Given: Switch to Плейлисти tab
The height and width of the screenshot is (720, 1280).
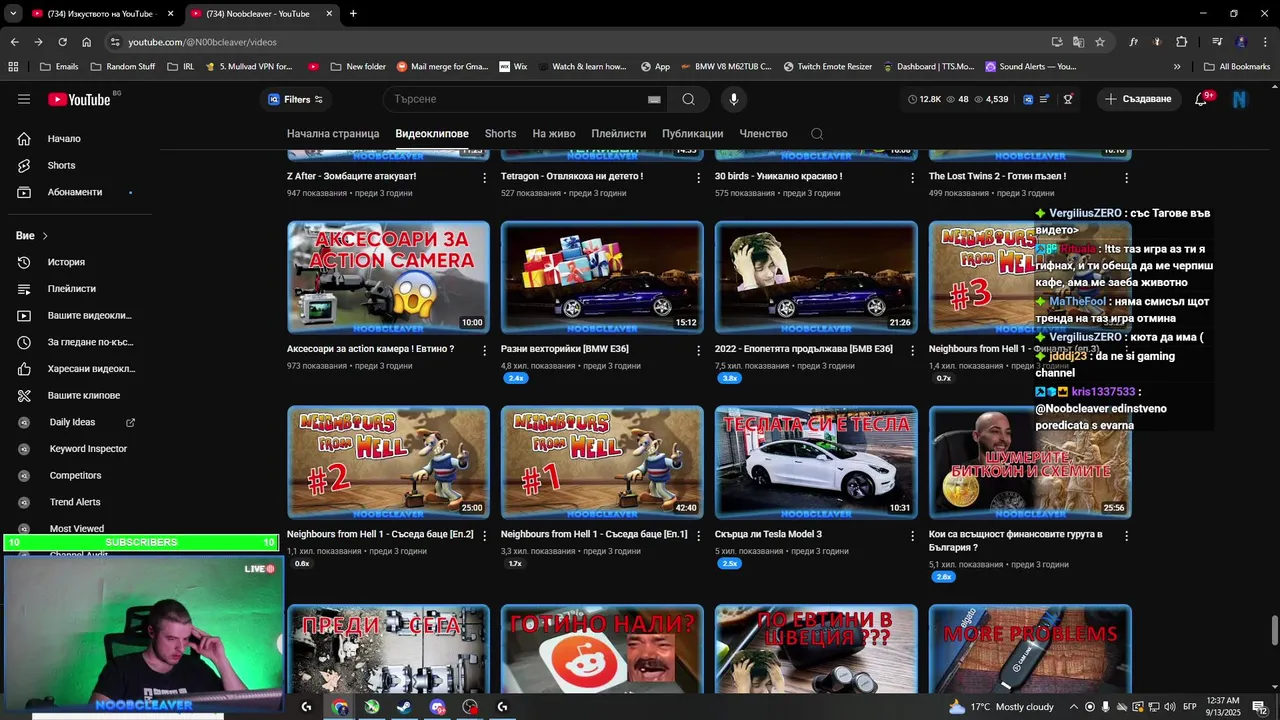Looking at the screenshot, I should click(x=618, y=134).
